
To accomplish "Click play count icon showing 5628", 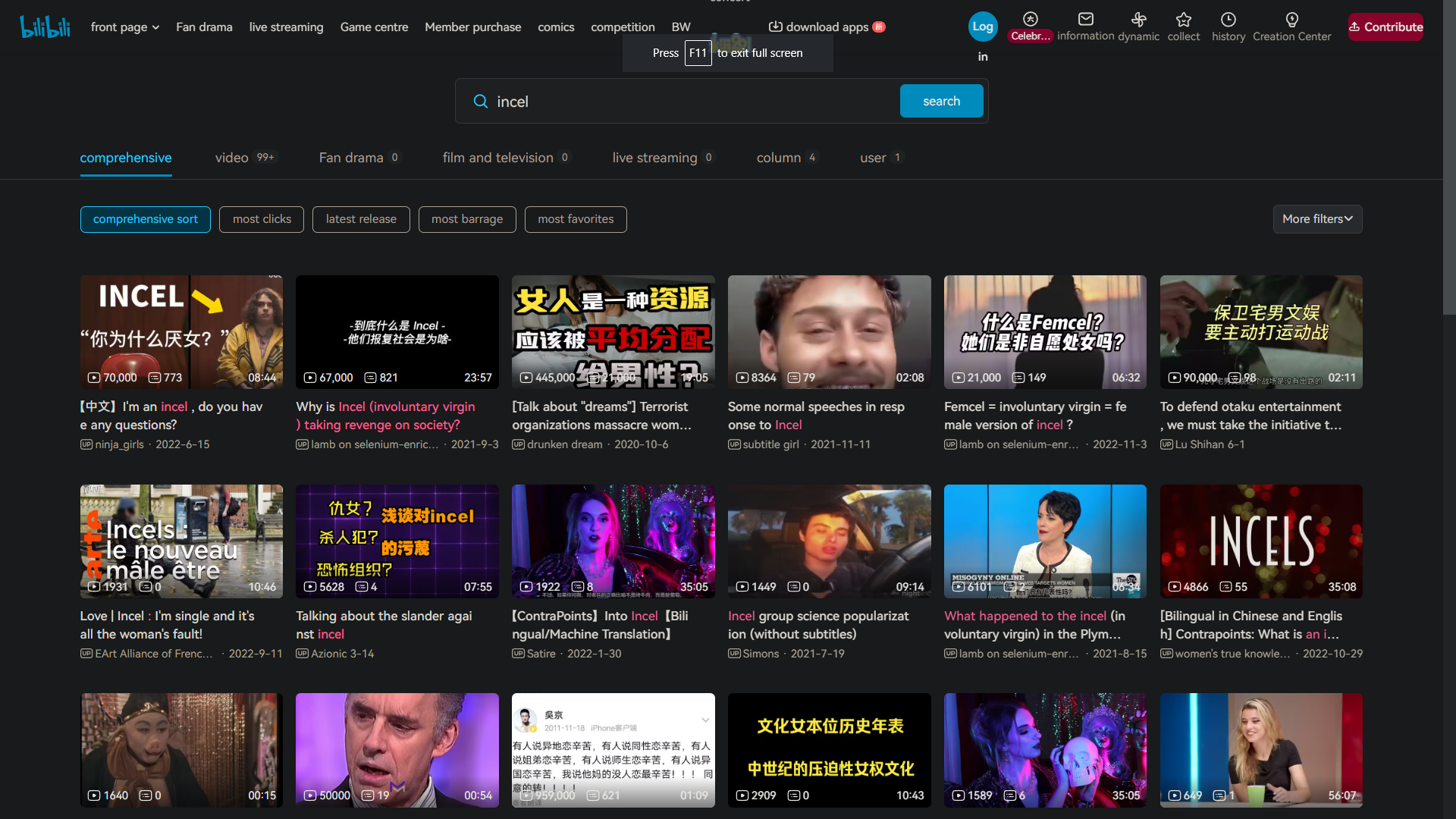I will [x=310, y=587].
